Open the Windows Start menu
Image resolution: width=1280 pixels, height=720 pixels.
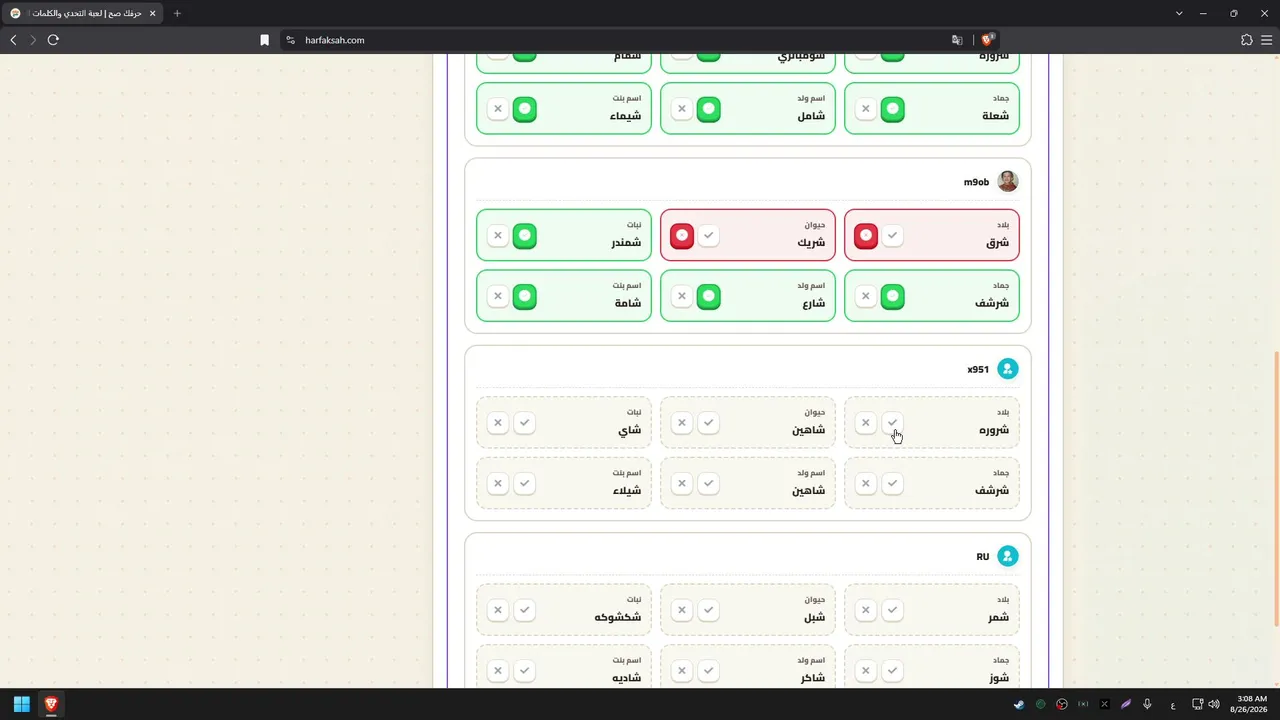21,704
